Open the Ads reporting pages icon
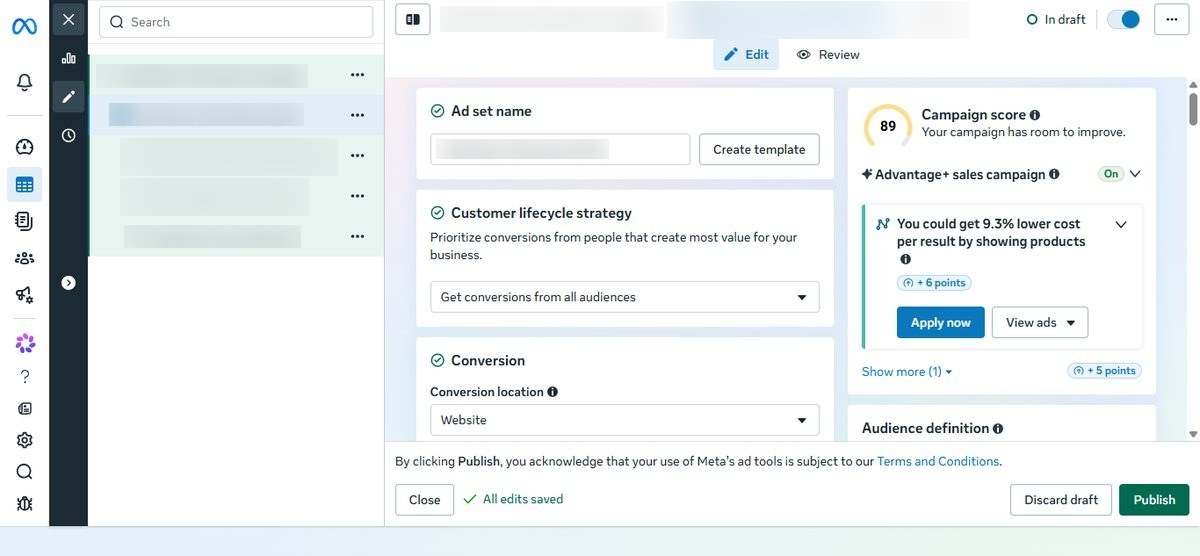Viewport: 1200px width, 556px height. (25, 221)
